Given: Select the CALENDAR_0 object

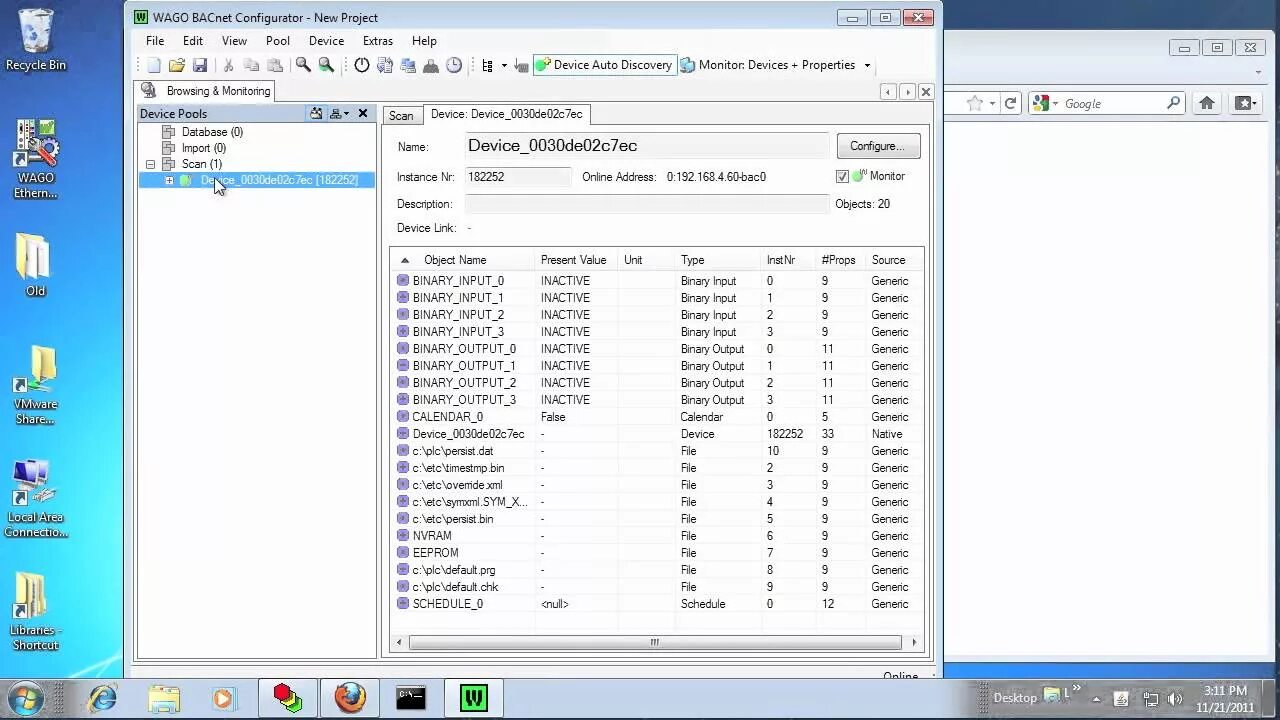Looking at the screenshot, I should [655, 417].
